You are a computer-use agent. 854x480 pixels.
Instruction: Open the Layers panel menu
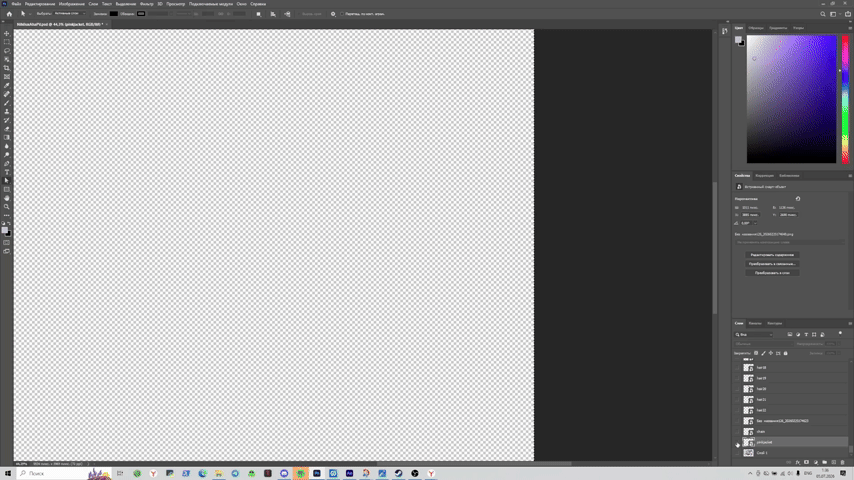click(x=850, y=323)
